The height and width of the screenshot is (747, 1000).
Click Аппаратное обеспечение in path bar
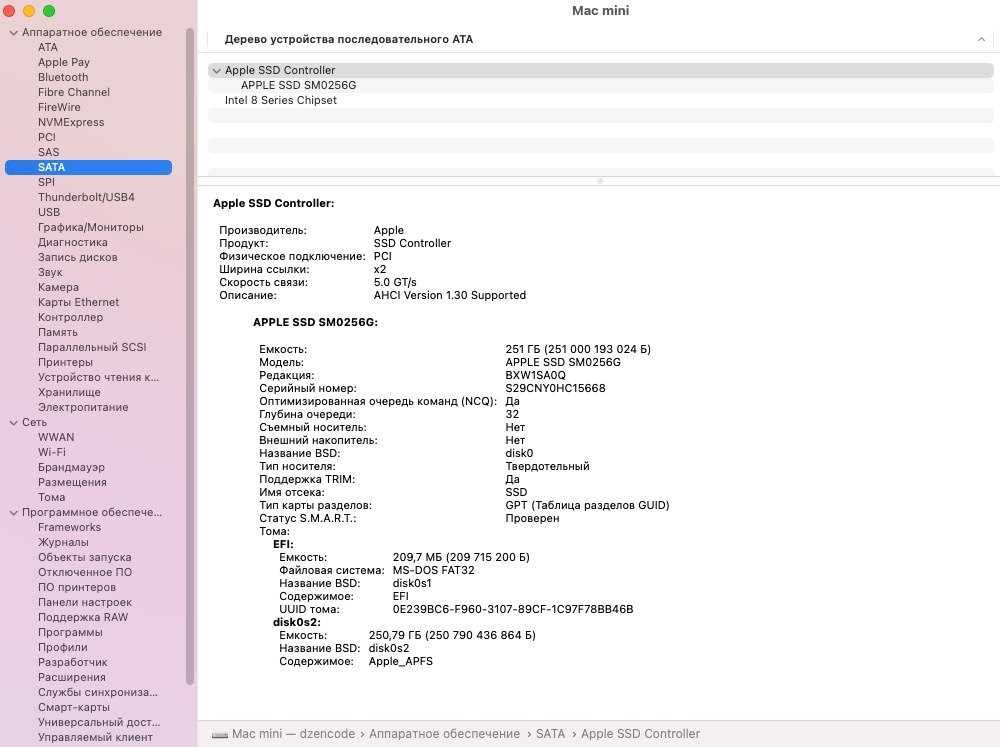pos(445,734)
